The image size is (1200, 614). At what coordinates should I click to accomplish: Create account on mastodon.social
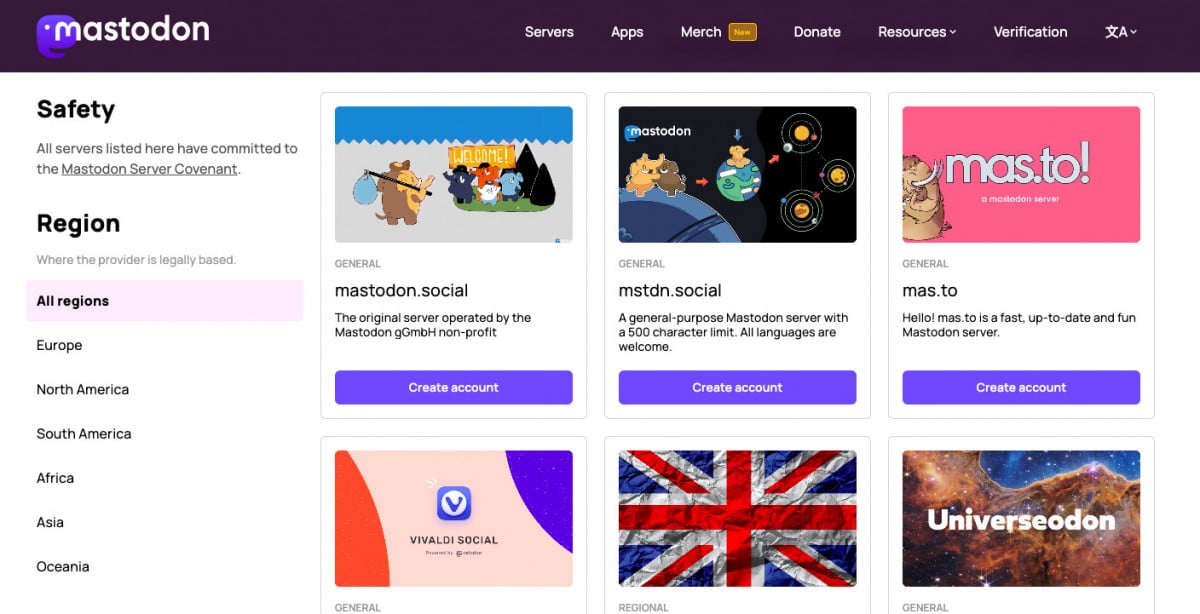[453, 387]
